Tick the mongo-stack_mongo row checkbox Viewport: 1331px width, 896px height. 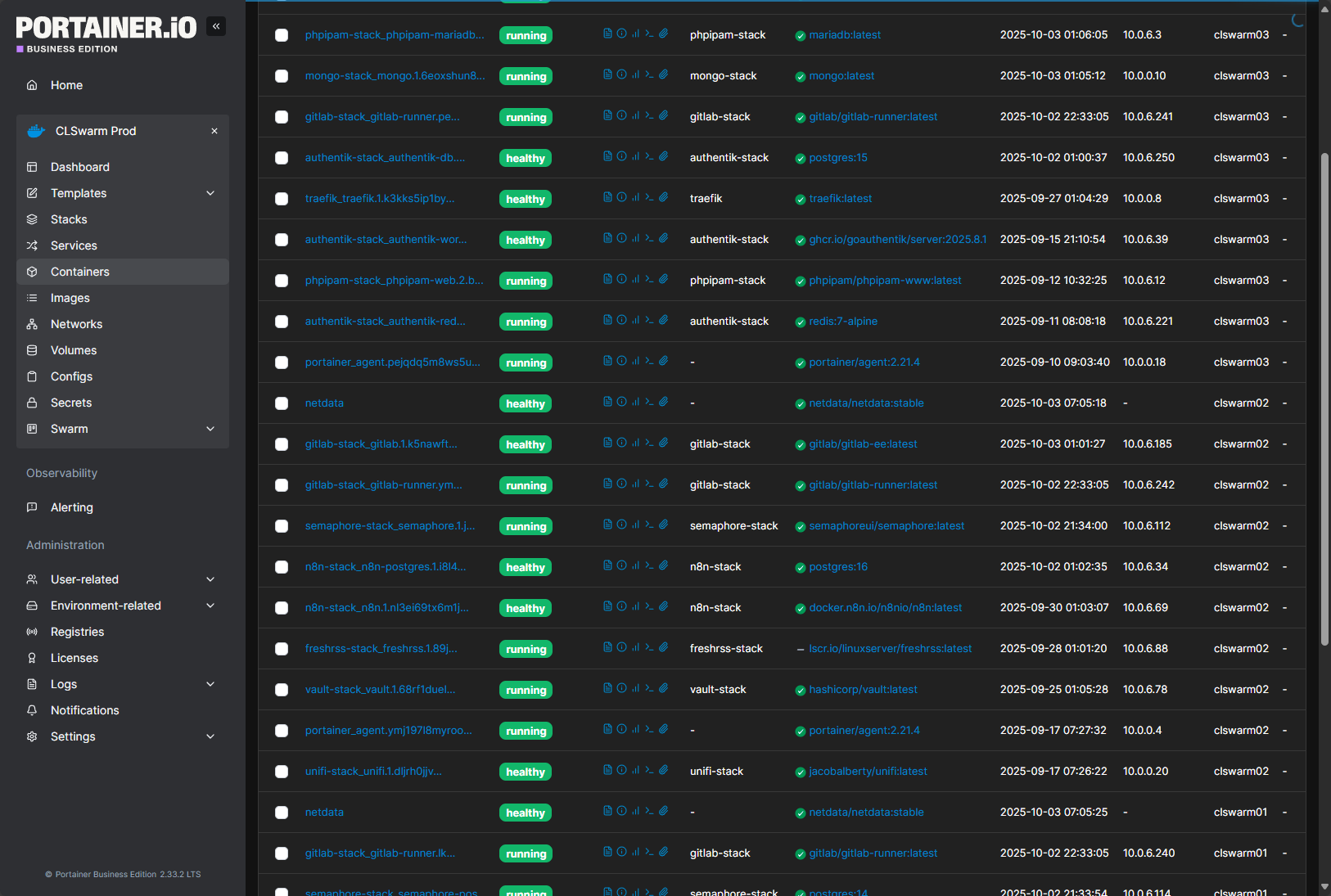coord(282,76)
